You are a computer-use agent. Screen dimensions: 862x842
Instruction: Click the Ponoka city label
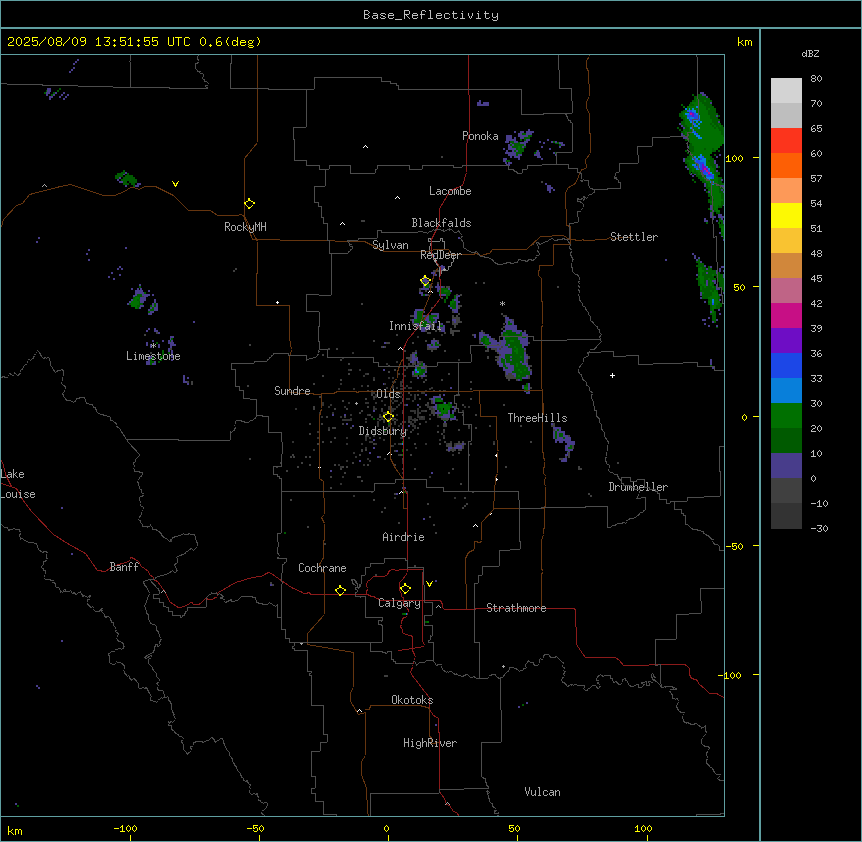[x=480, y=136]
